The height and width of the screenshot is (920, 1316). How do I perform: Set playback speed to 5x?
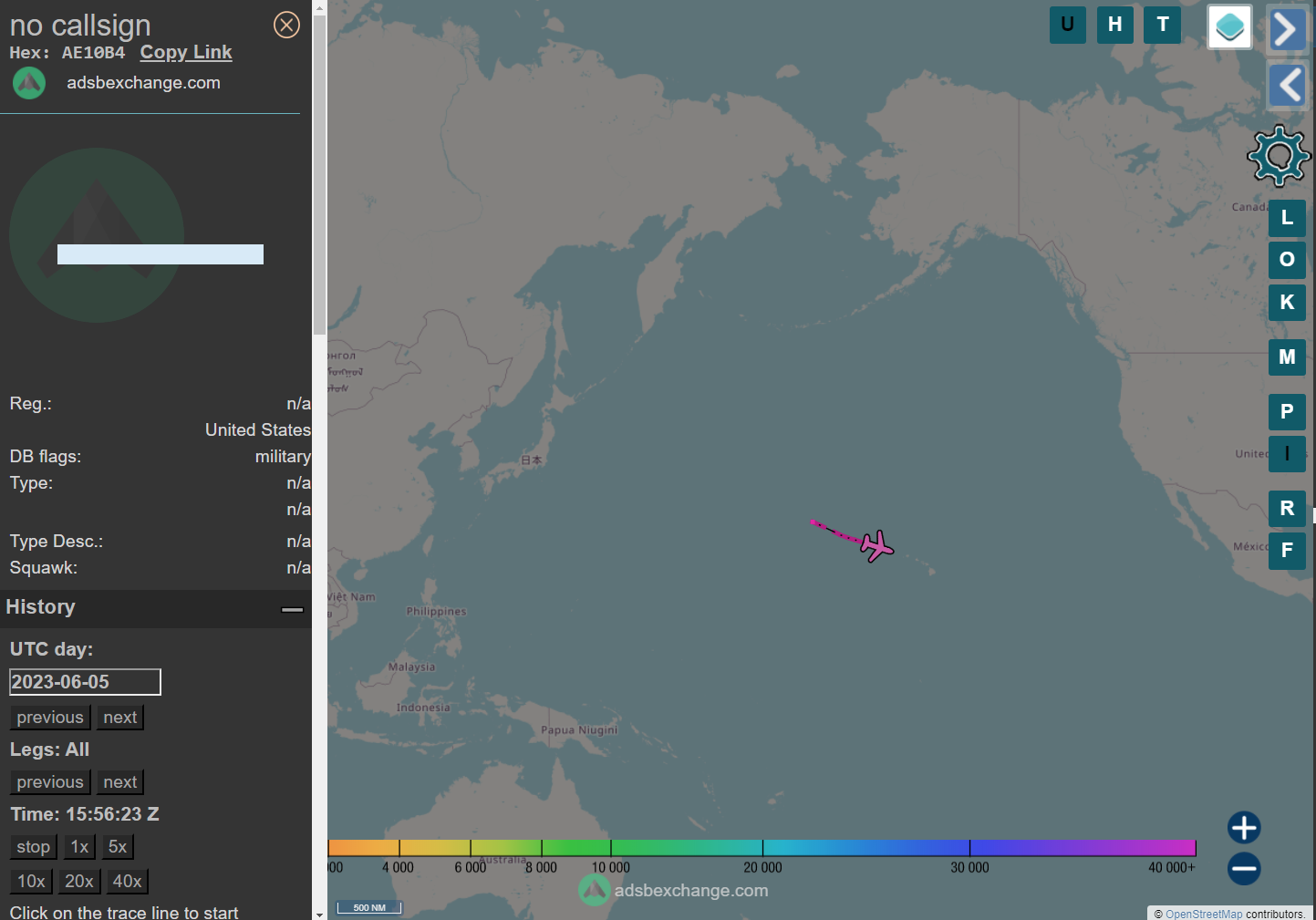(118, 847)
